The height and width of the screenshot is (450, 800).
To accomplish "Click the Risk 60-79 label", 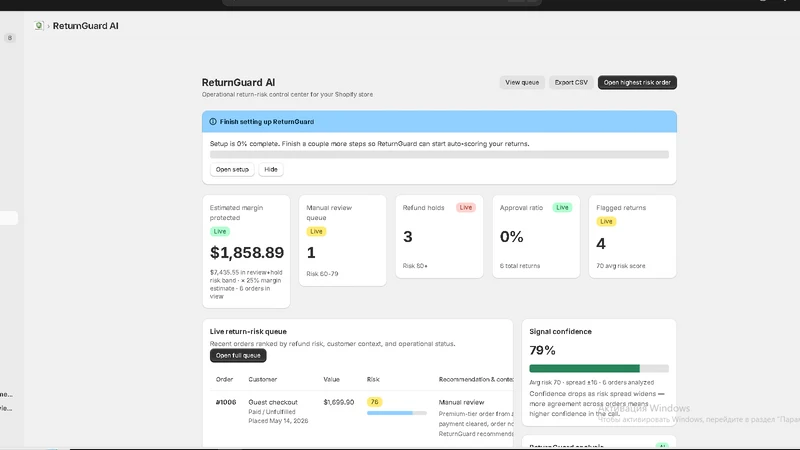I will click(x=322, y=274).
